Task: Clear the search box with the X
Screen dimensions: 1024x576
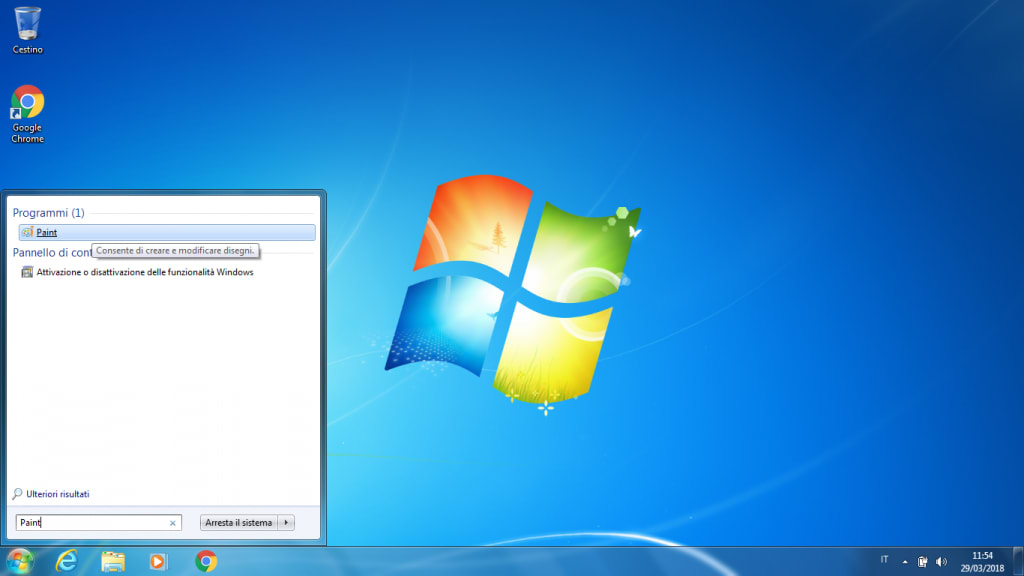Action: pos(172,523)
